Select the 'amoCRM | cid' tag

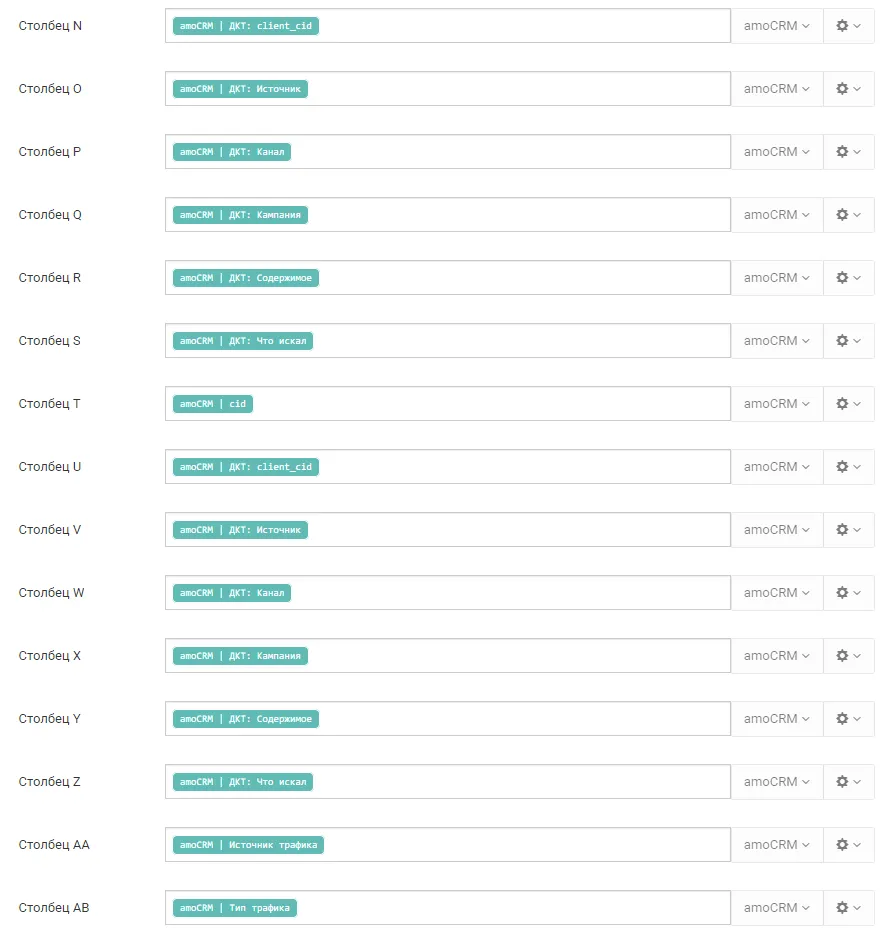(x=213, y=404)
